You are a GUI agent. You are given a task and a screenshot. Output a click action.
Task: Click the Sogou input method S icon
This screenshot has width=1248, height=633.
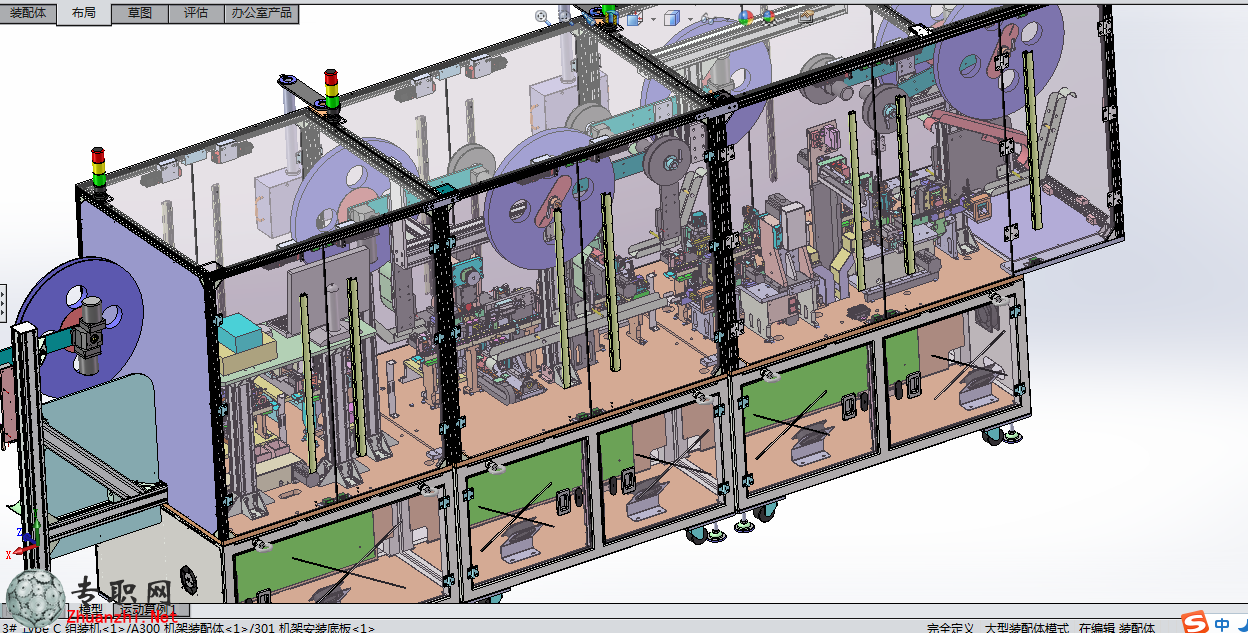(1196, 622)
